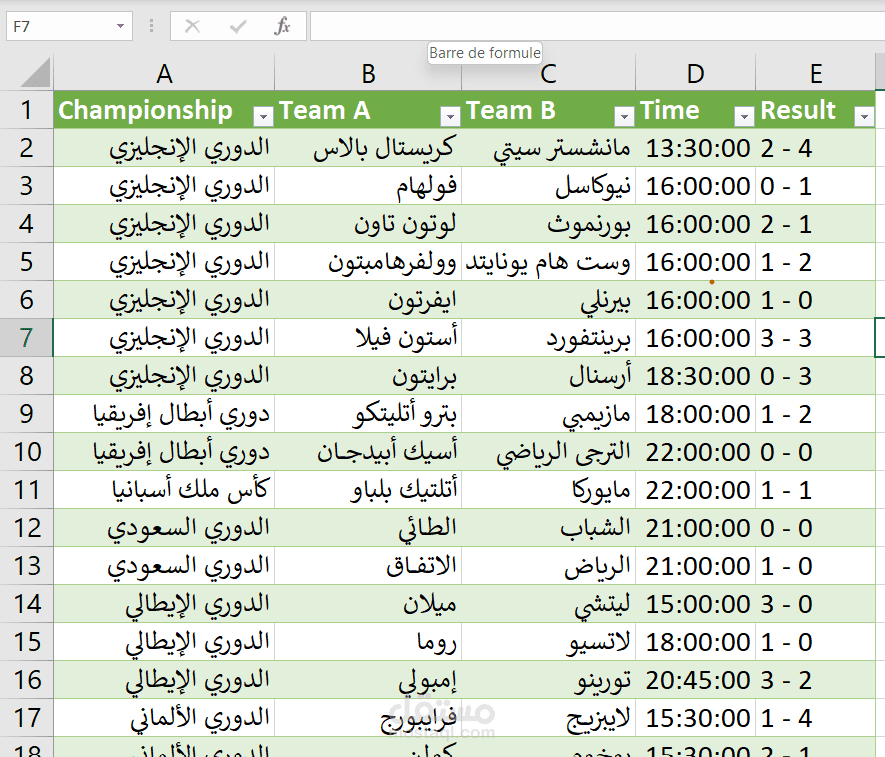Select the time cell 18:30:00
Image resolution: width=885 pixels, height=757 pixels.
695,376
